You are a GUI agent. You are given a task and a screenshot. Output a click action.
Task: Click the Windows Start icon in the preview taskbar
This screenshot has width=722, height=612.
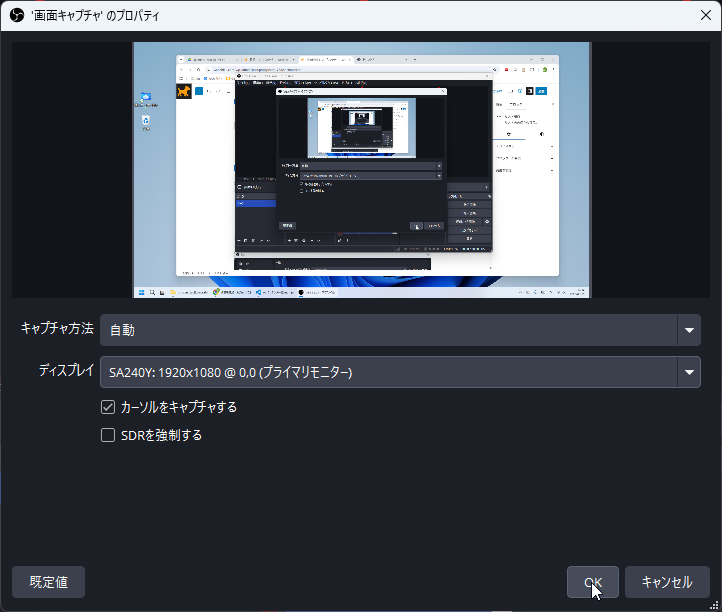point(142,293)
